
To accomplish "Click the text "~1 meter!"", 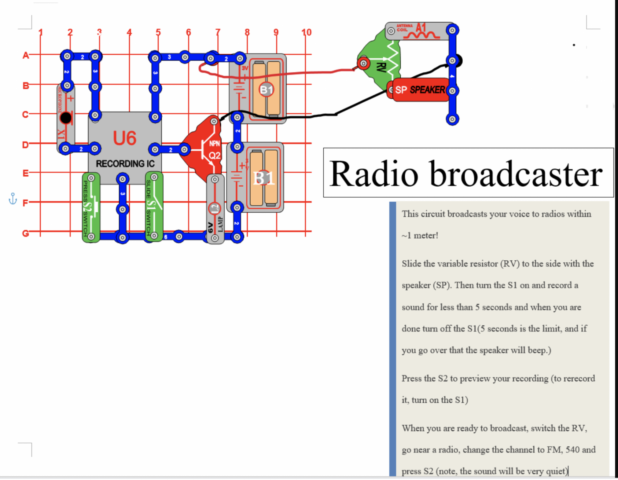I will point(420,236).
